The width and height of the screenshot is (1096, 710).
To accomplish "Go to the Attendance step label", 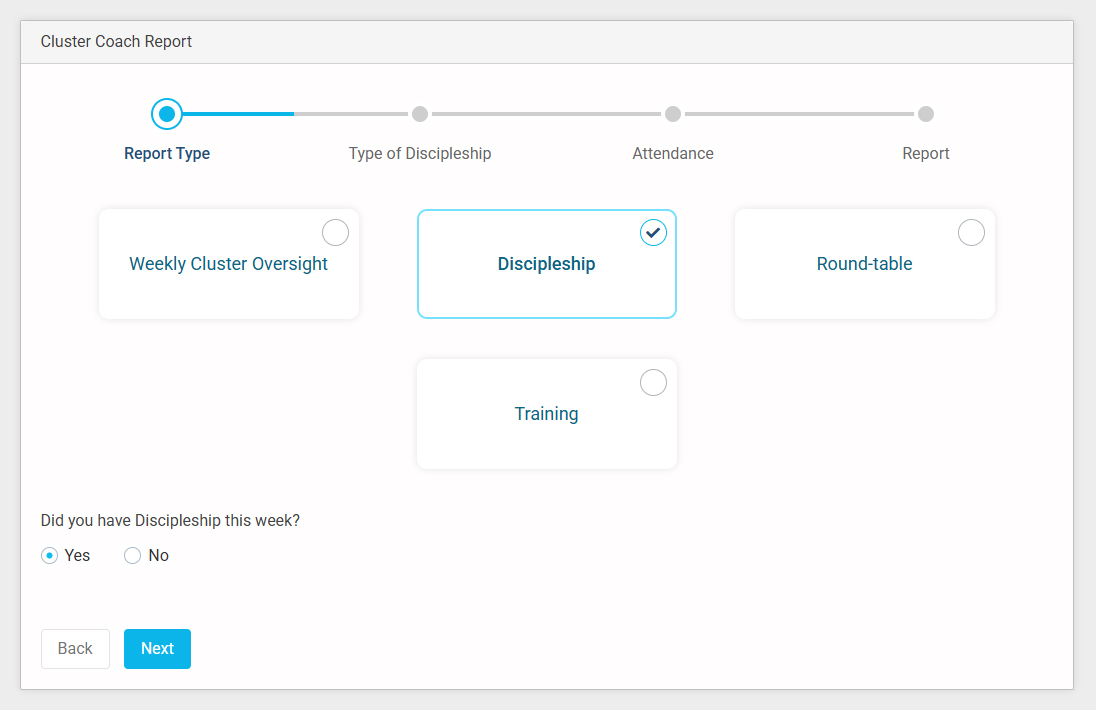I will click(x=673, y=154).
